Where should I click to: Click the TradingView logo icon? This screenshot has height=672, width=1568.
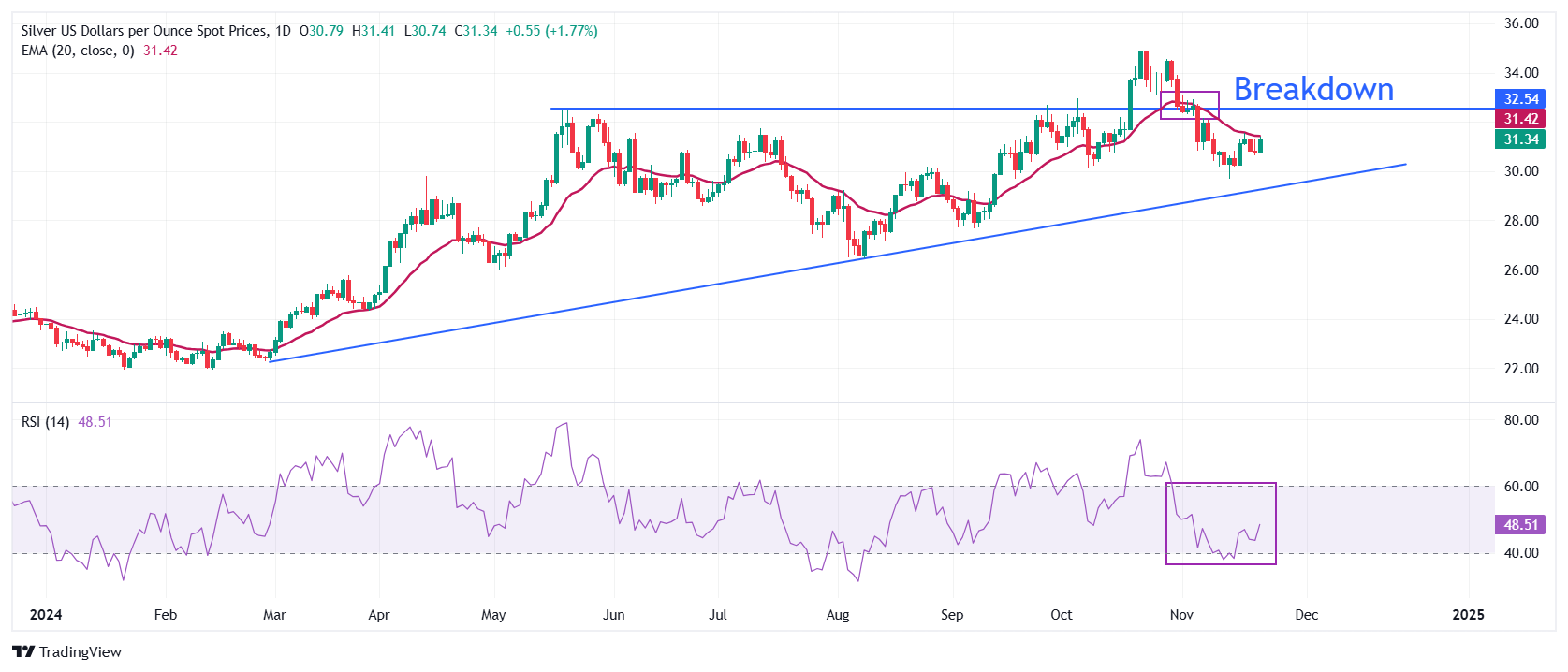(x=23, y=652)
